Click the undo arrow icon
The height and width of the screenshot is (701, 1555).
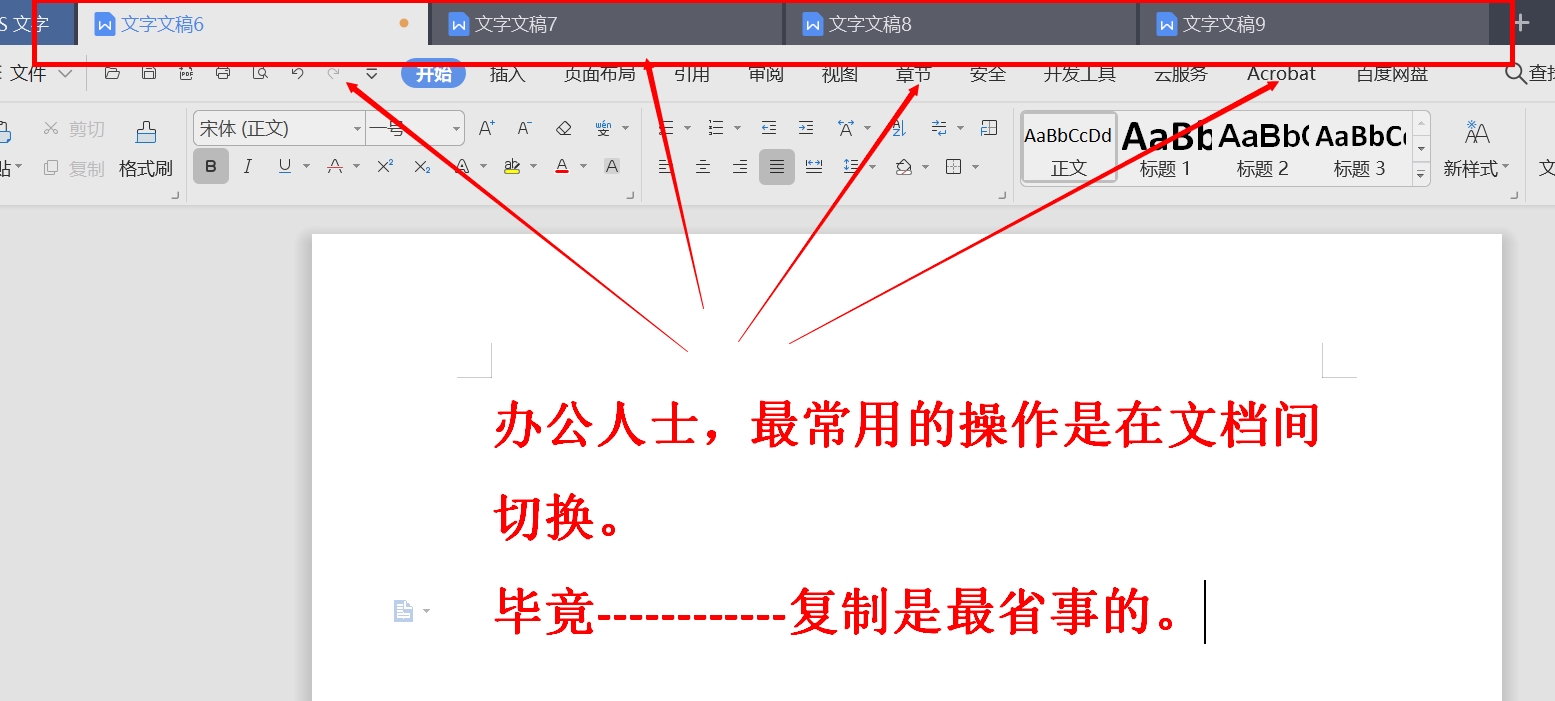click(x=297, y=73)
